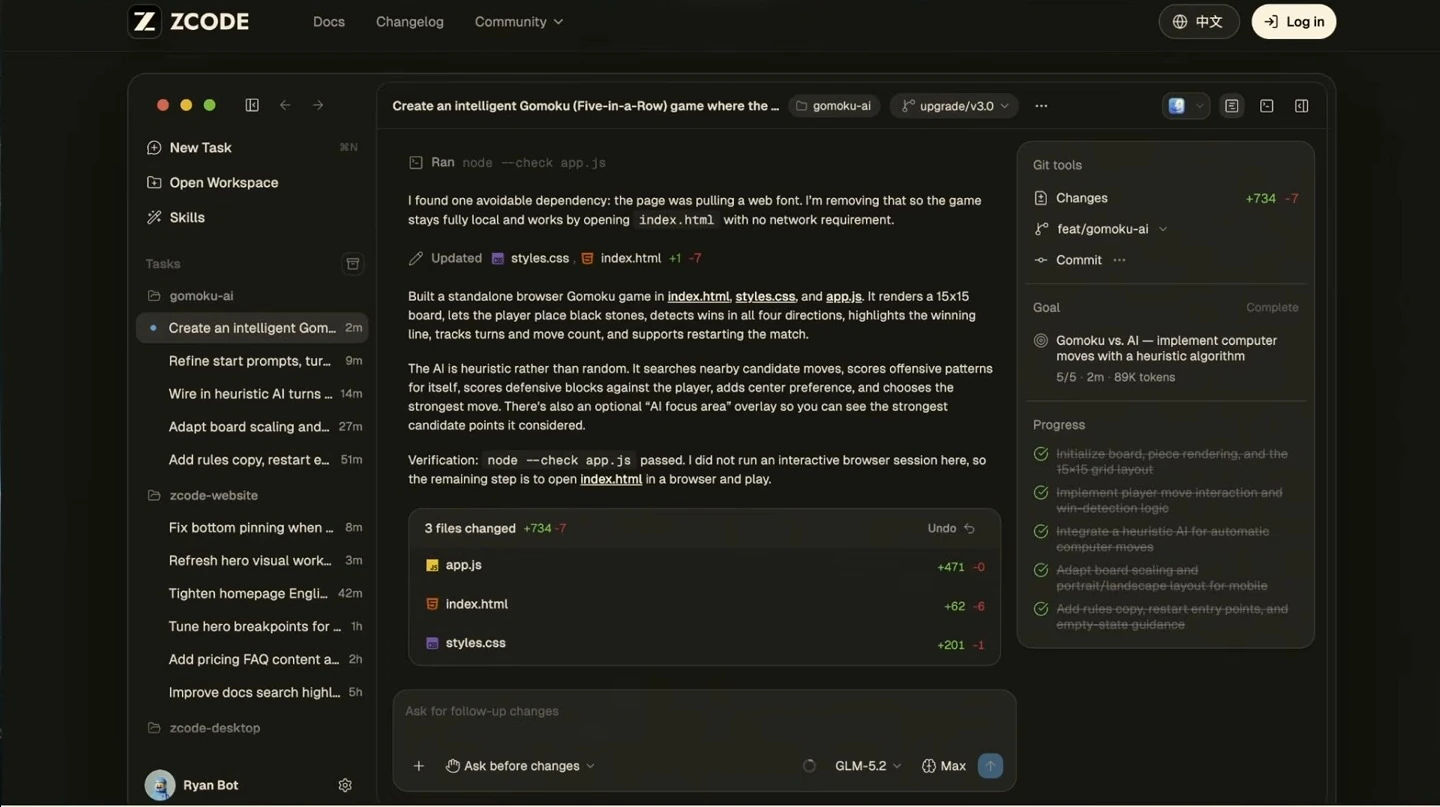Open the GLM-5.2 model dropdown
The height and width of the screenshot is (807, 1440).
(x=868, y=766)
